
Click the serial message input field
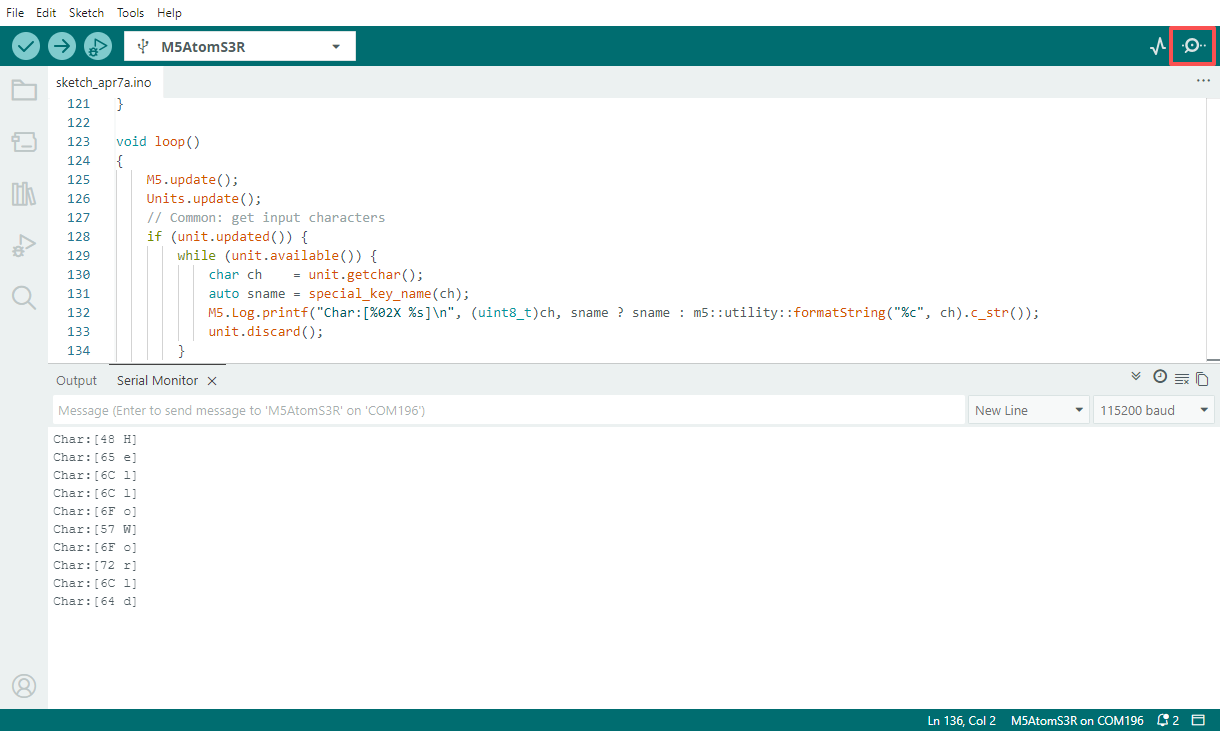click(508, 410)
